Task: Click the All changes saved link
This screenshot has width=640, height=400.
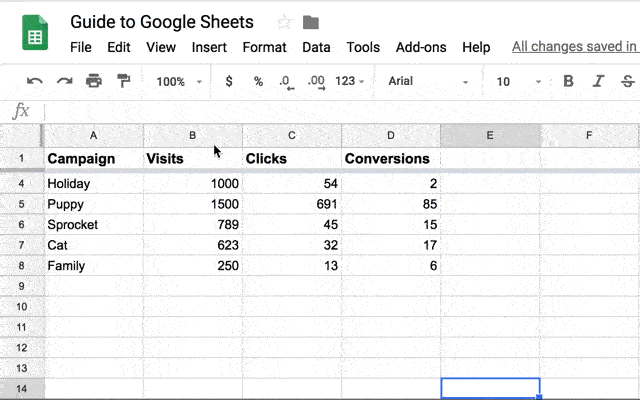Action: [x=574, y=47]
